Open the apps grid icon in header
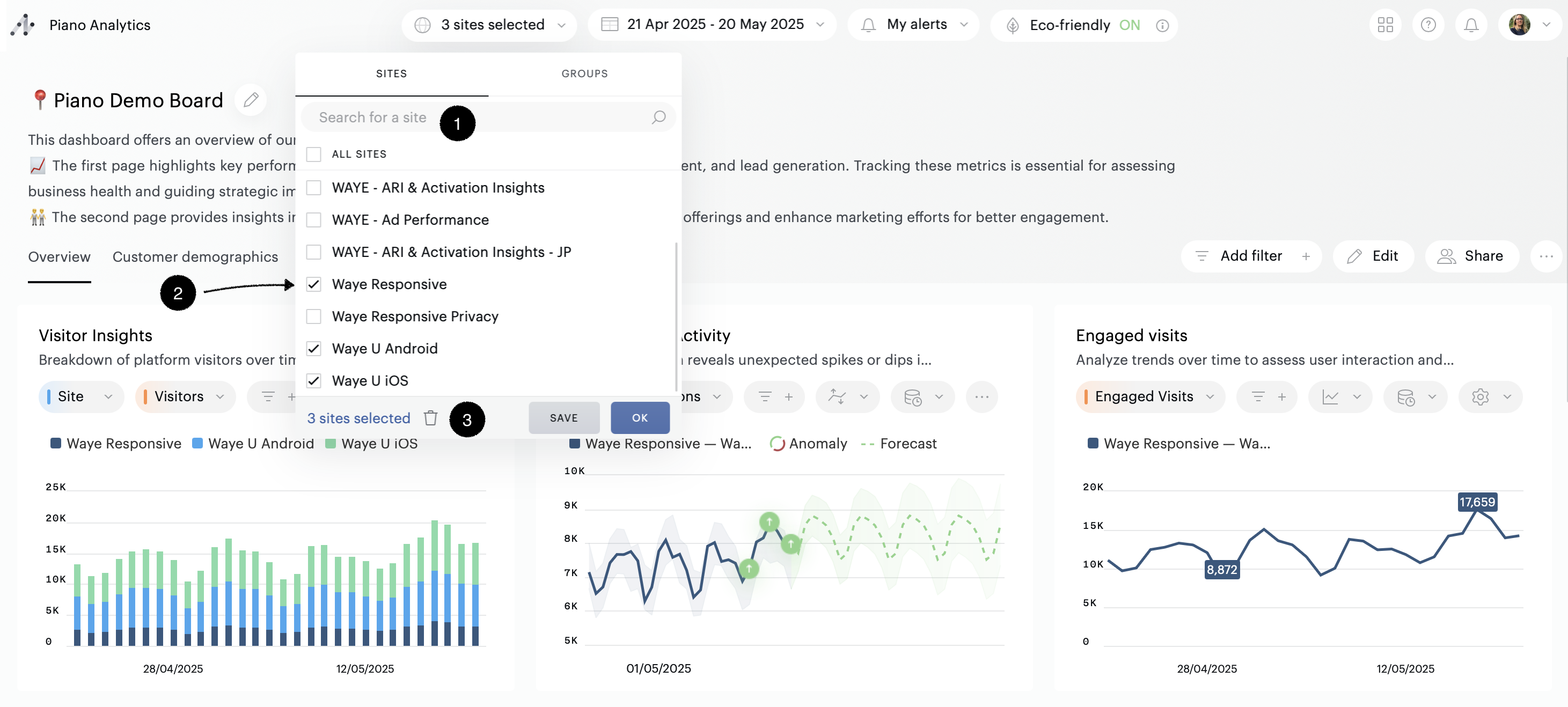 coord(1385,25)
